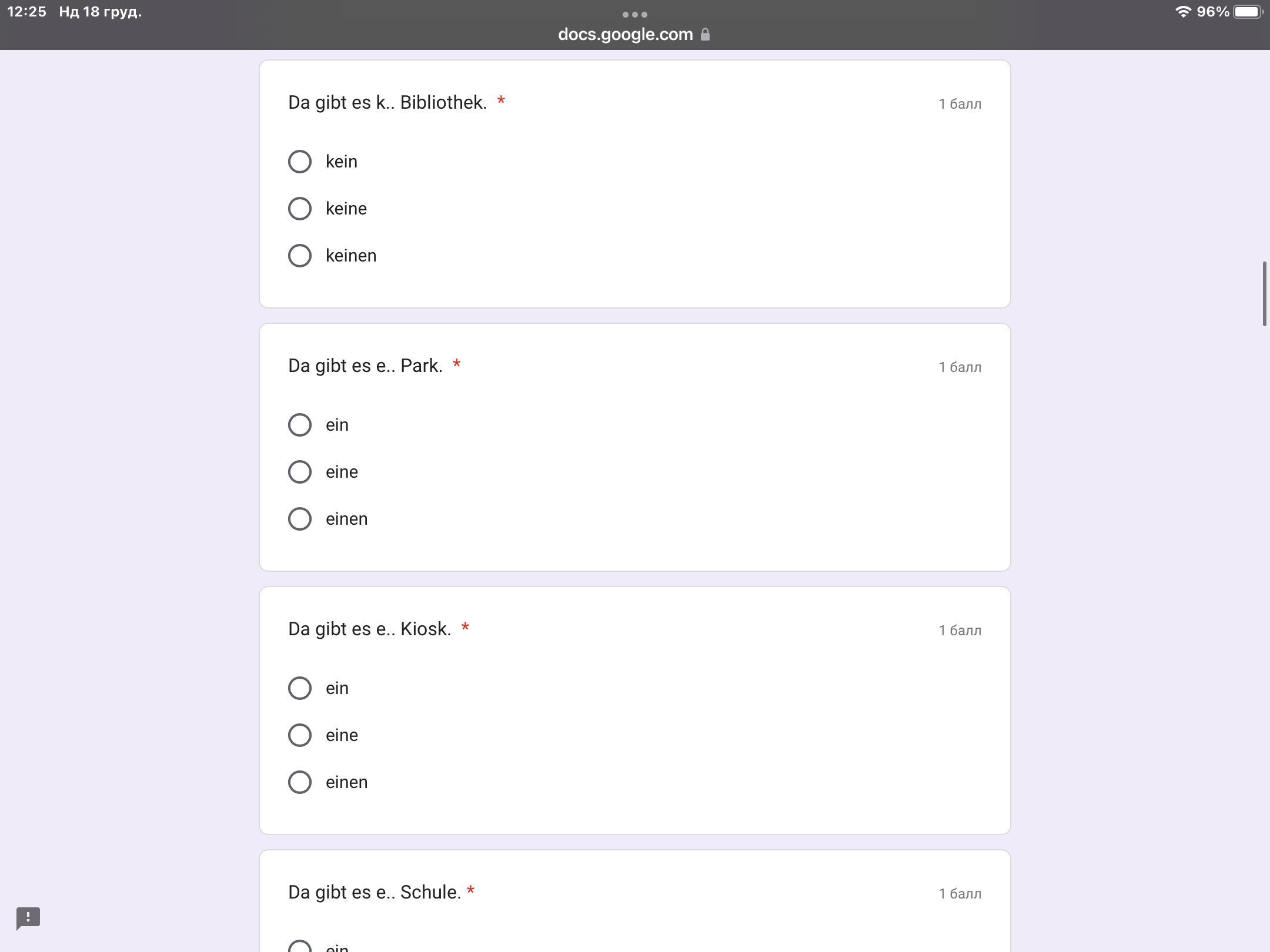Screen dimensions: 1270x952
Task: Select 'keine' for the Bibliothek question
Action: click(300, 209)
